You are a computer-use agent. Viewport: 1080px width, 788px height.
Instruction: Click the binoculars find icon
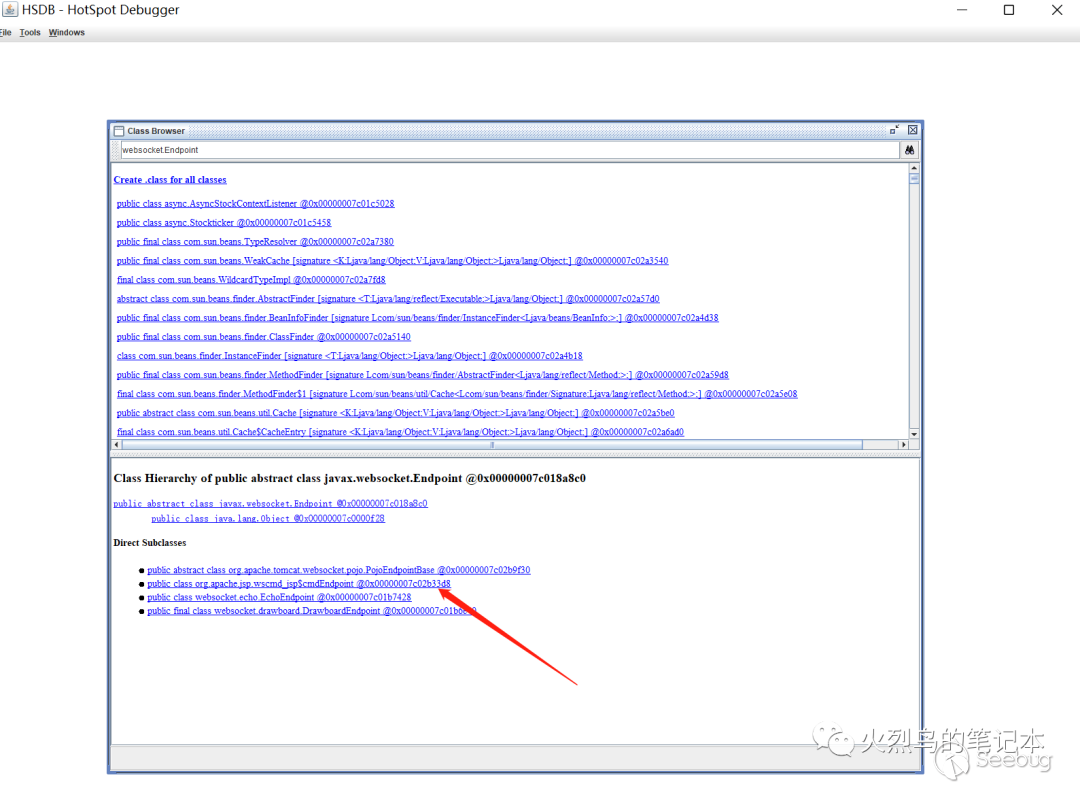(909, 150)
